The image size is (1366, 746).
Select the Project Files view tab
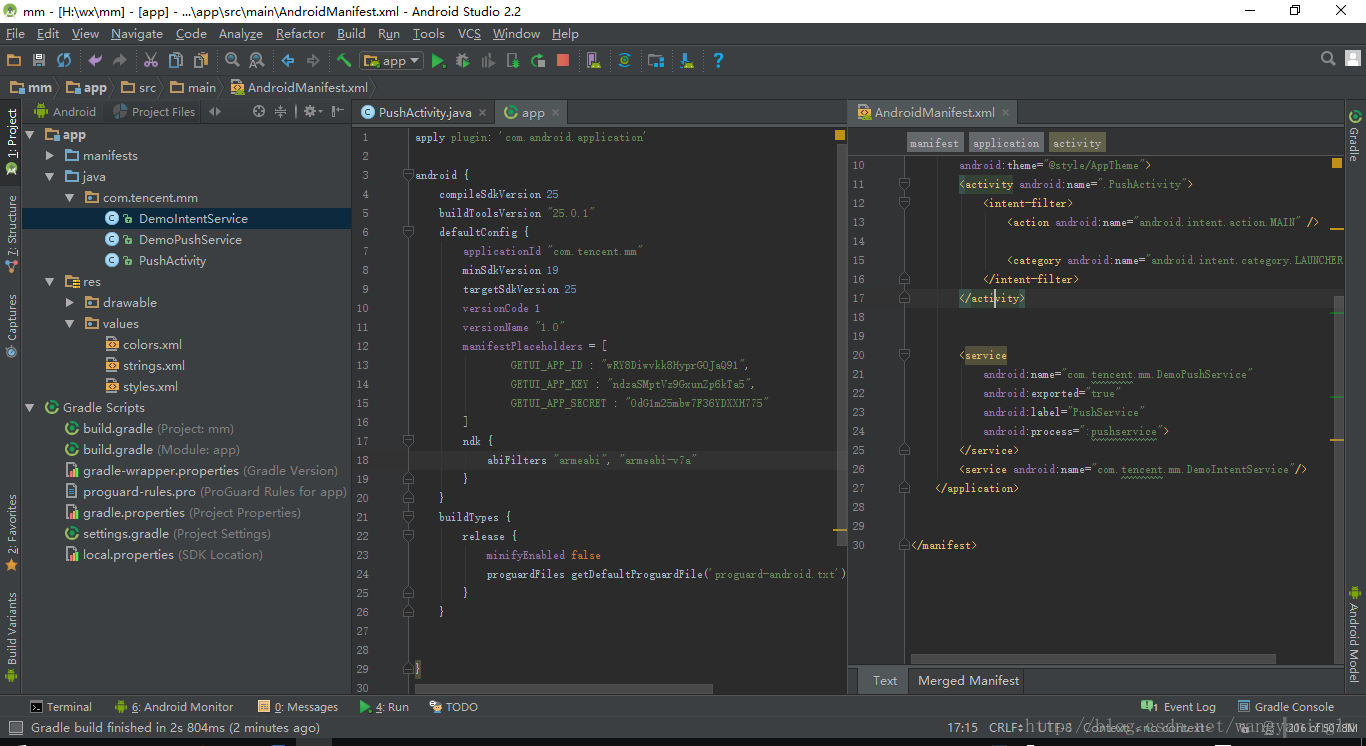[154, 112]
